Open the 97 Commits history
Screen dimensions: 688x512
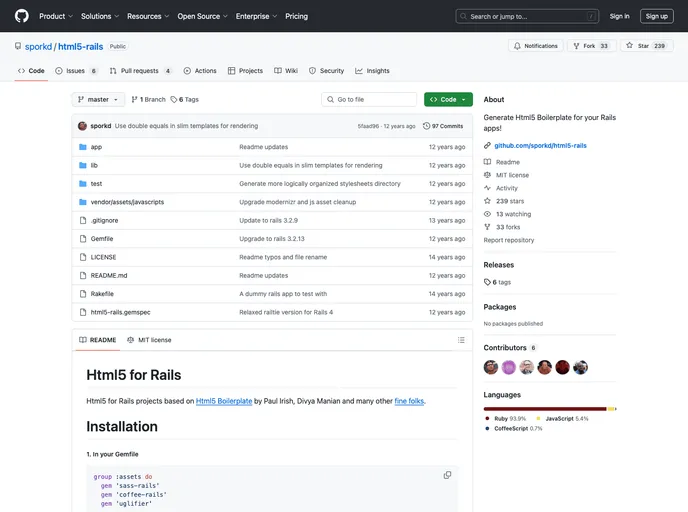point(443,126)
